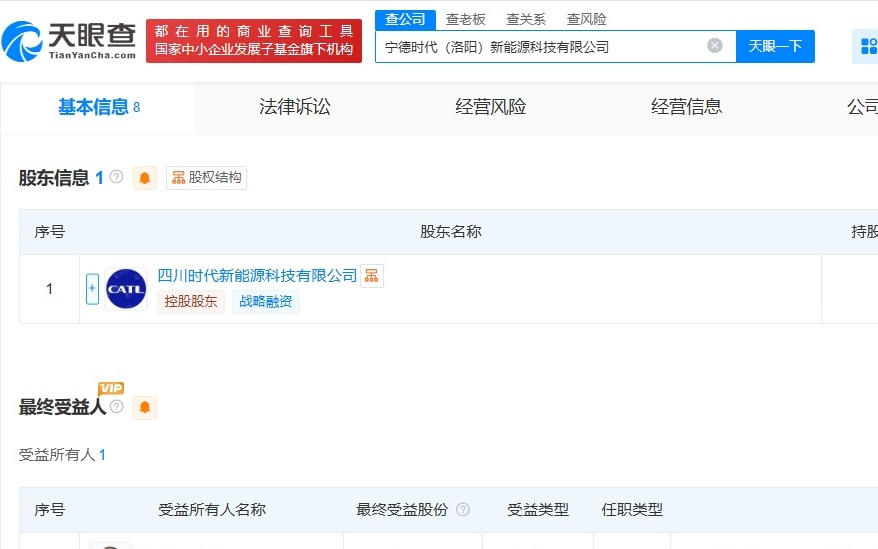The image size is (878, 549).
Task: Click the CATL shareholder logo
Action: point(126,289)
